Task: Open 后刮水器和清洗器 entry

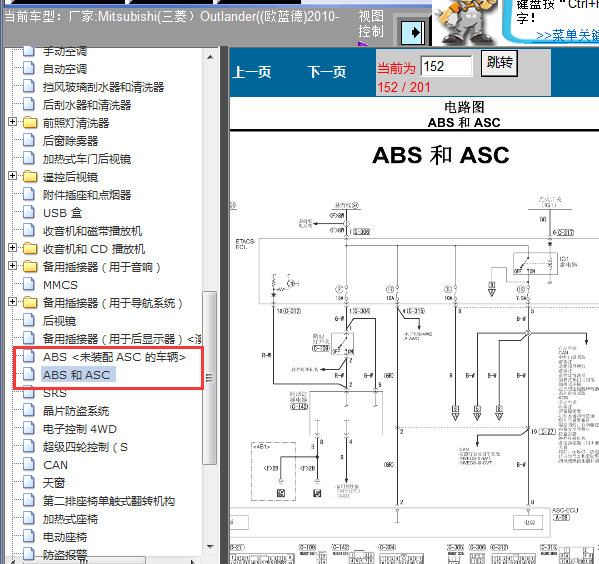Action: [x=87, y=105]
